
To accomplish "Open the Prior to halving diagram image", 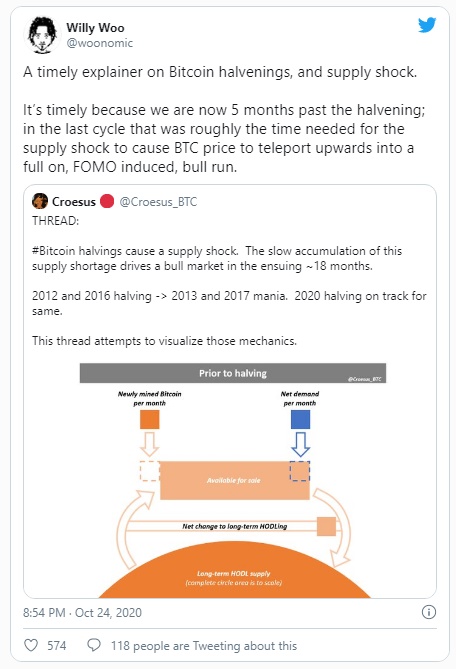I will point(233,480).
